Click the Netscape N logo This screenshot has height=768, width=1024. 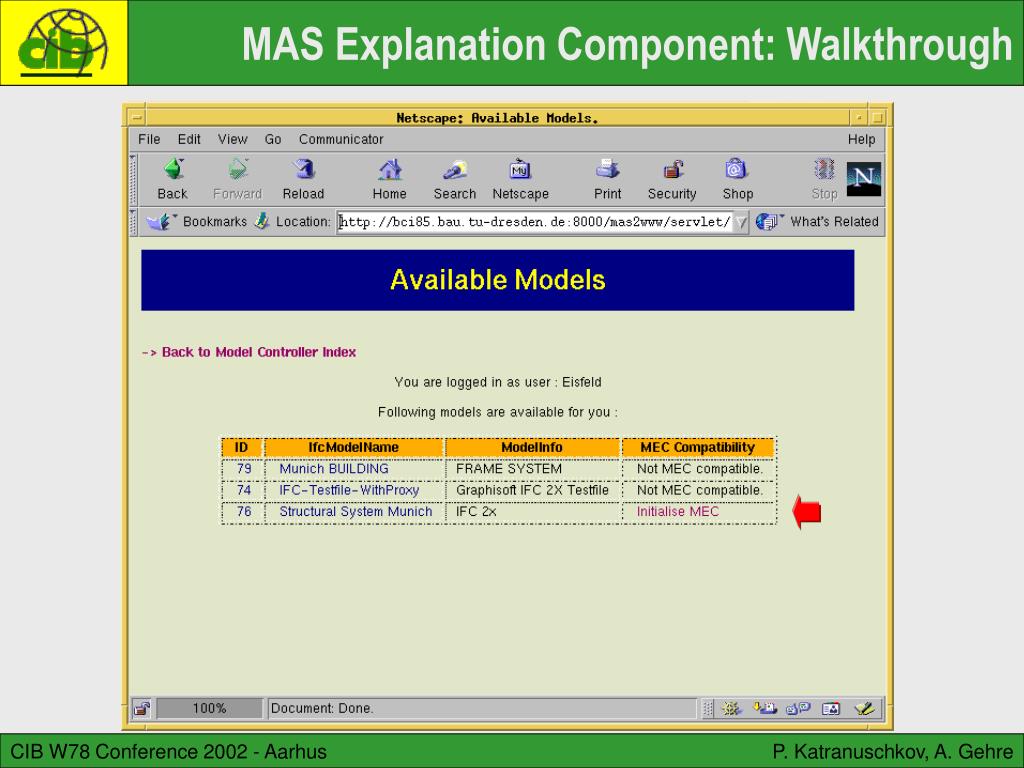[x=863, y=179]
